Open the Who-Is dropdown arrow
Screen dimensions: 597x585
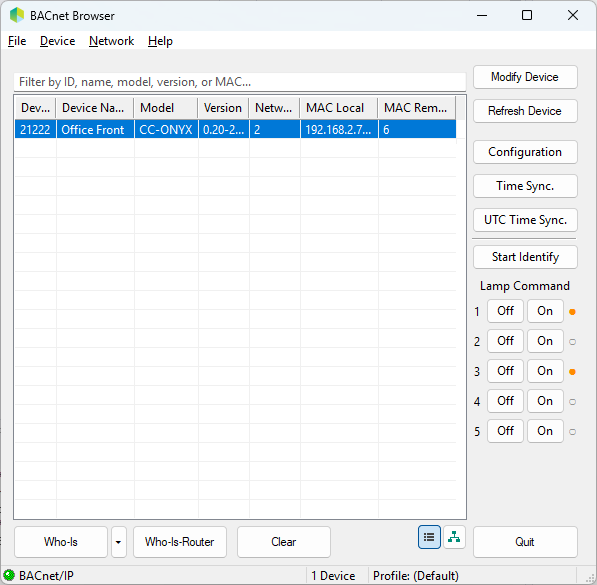pyautogui.click(x=119, y=542)
